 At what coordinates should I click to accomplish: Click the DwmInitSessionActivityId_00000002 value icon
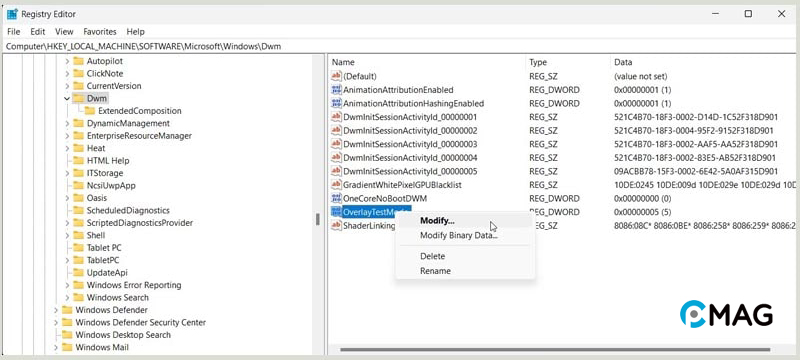[336, 131]
